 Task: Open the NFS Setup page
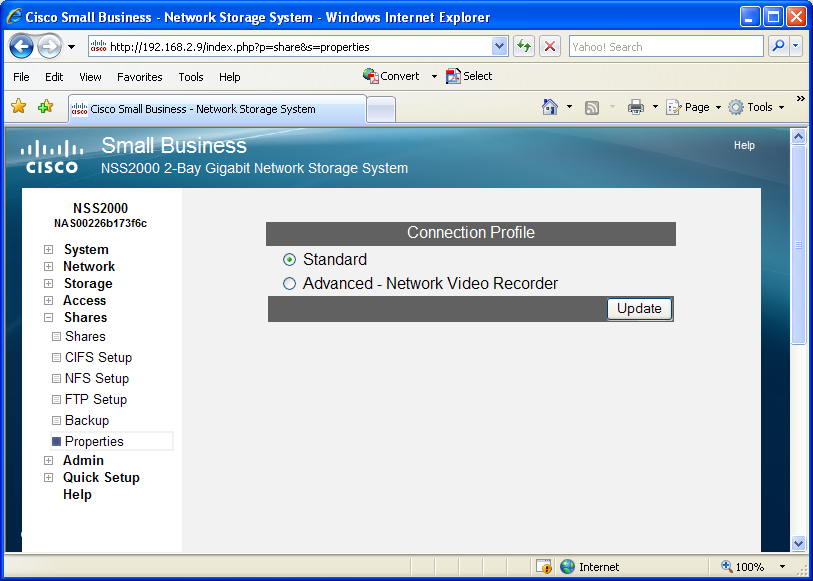[x=97, y=379]
